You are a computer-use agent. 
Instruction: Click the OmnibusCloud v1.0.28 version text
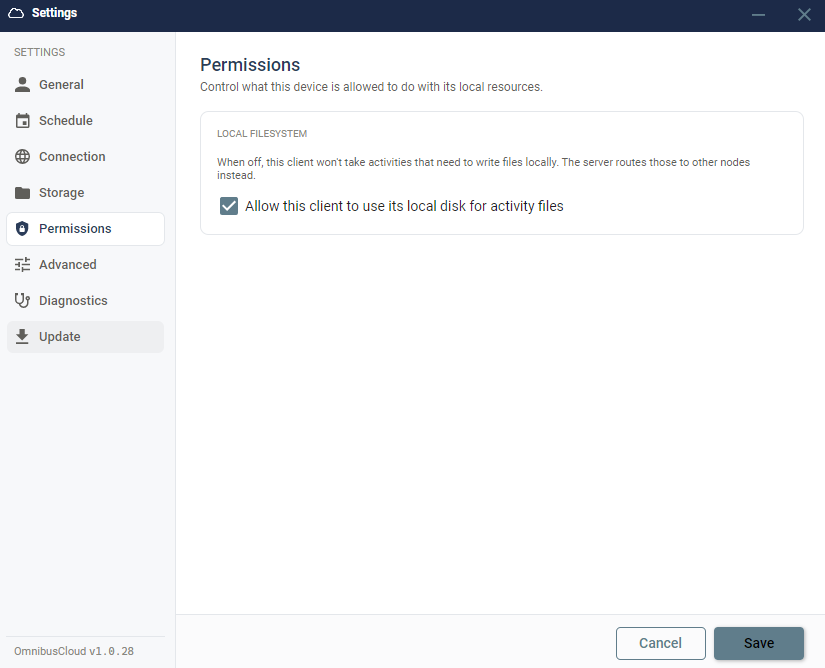(74, 651)
